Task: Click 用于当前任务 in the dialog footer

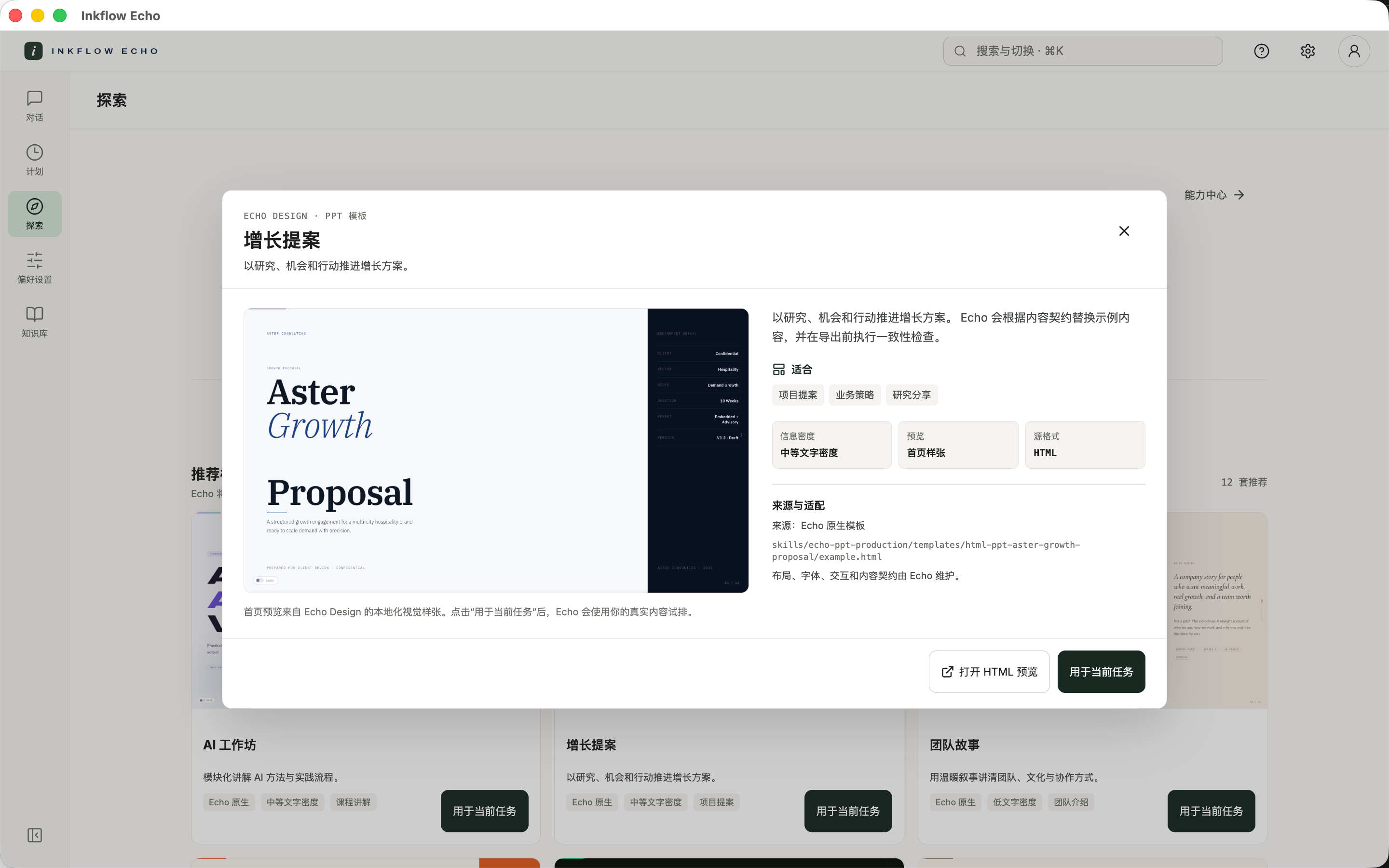Action: (1101, 672)
